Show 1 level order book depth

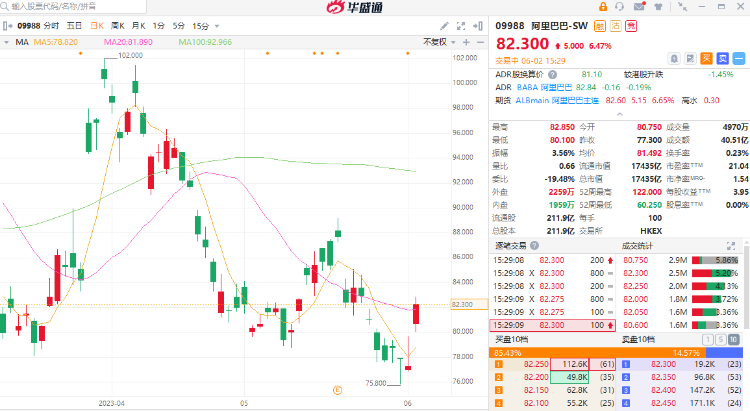(707, 340)
